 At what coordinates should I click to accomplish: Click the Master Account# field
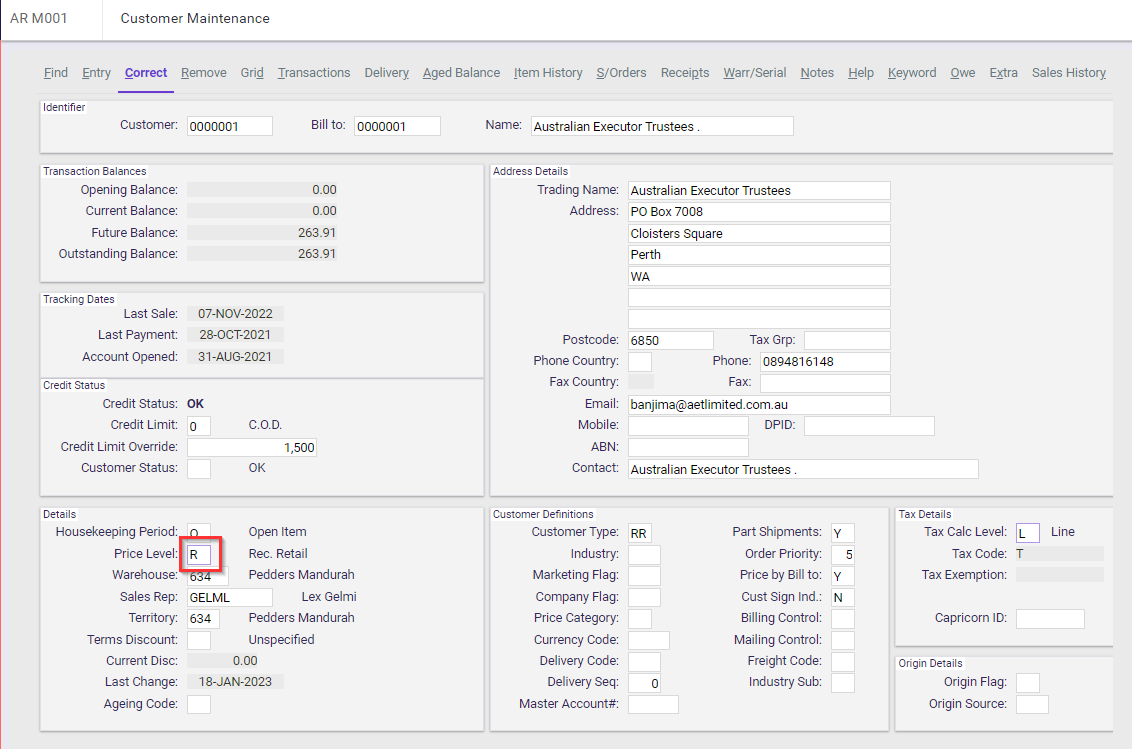coord(653,704)
